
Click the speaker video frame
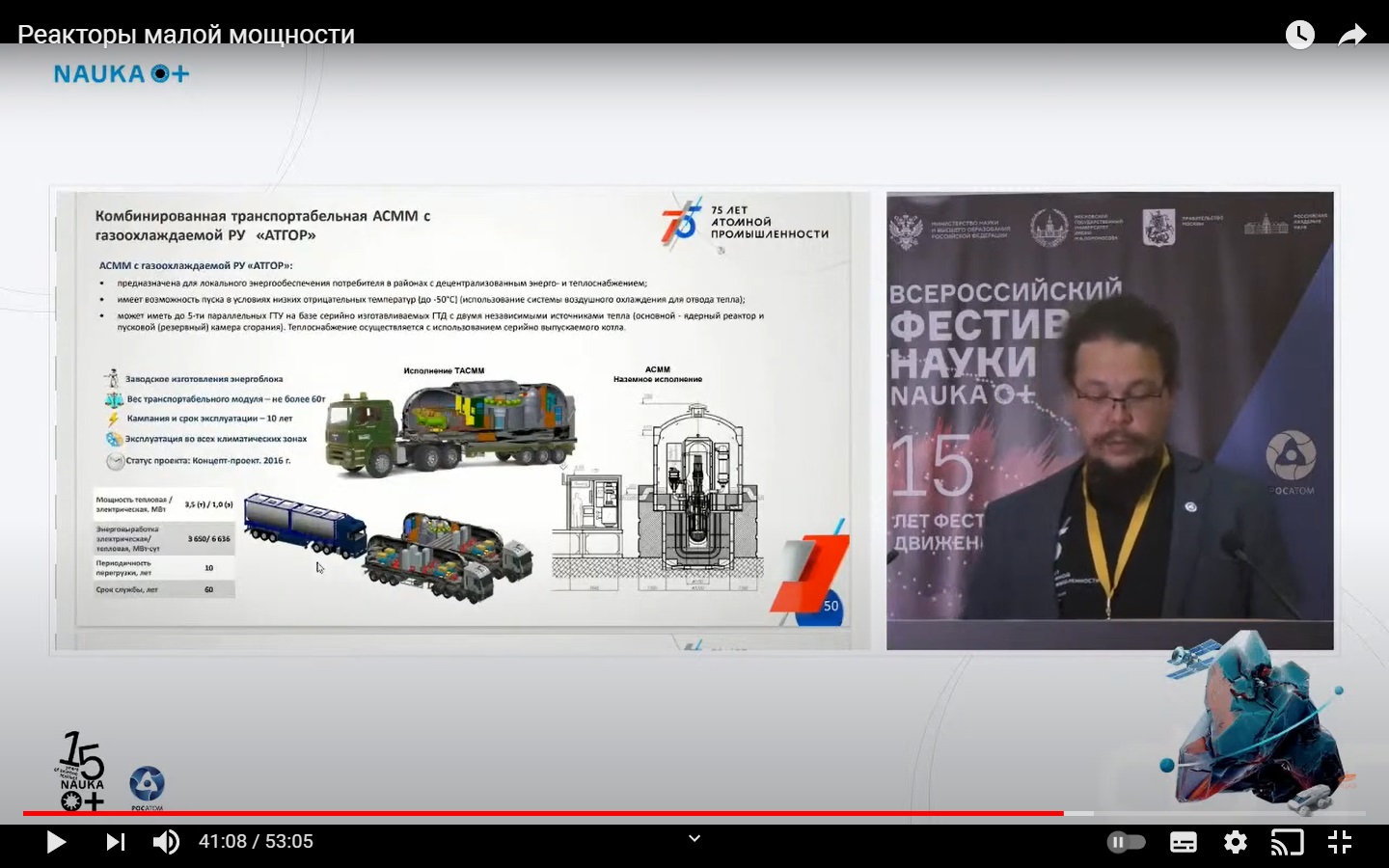click(x=1110, y=420)
